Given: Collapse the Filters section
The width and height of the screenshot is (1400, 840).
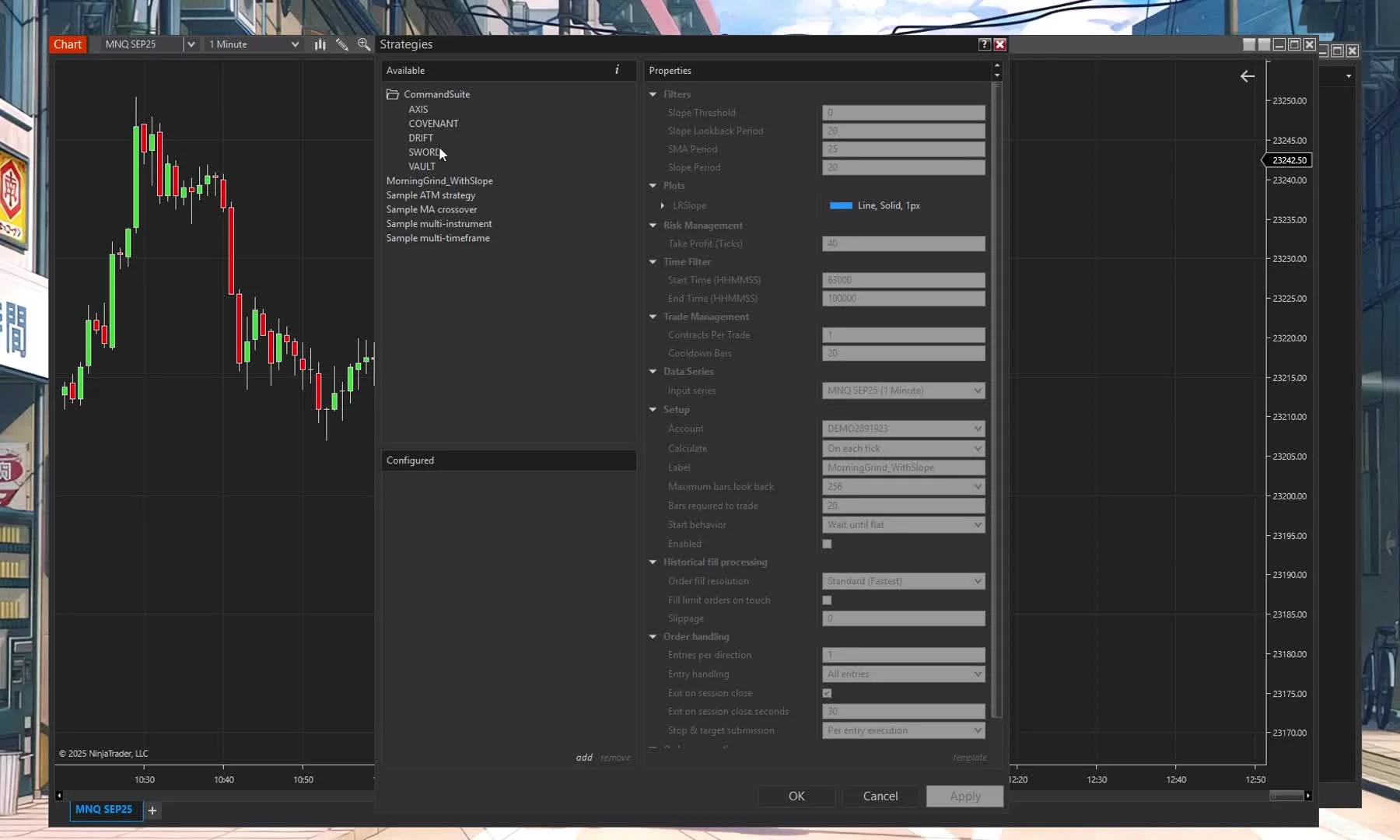Looking at the screenshot, I should point(653,94).
